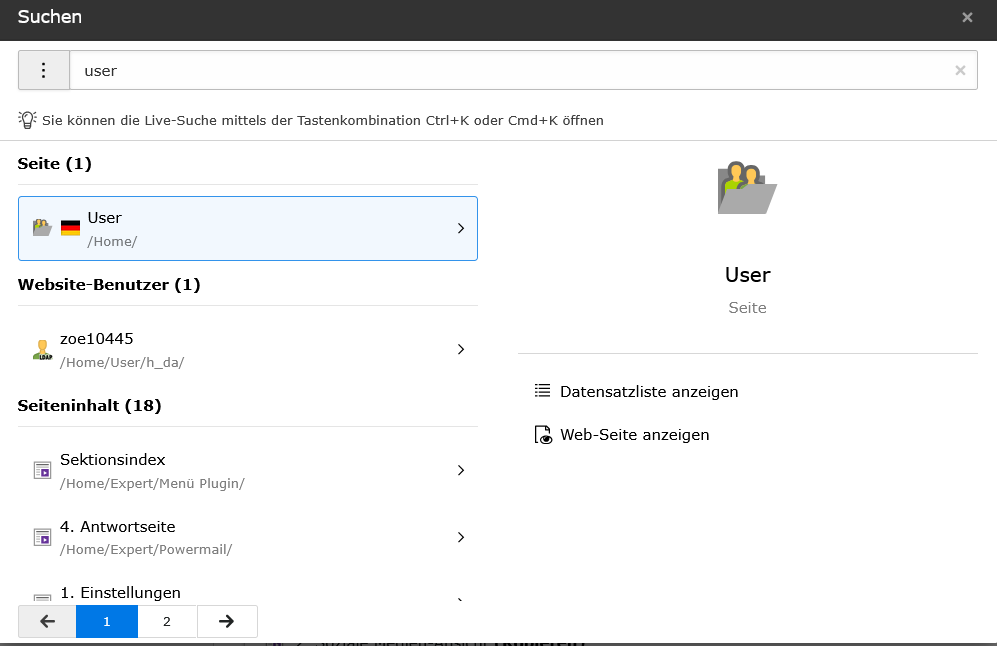997x646 pixels.
Task: Click 'Seite (1)' group heading
Action: (x=55, y=163)
